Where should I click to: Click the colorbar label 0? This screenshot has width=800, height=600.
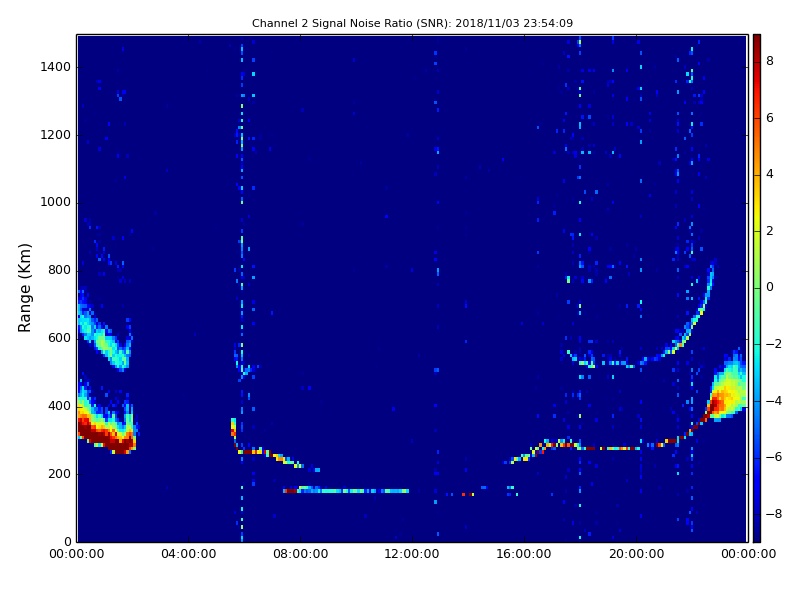(770, 287)
